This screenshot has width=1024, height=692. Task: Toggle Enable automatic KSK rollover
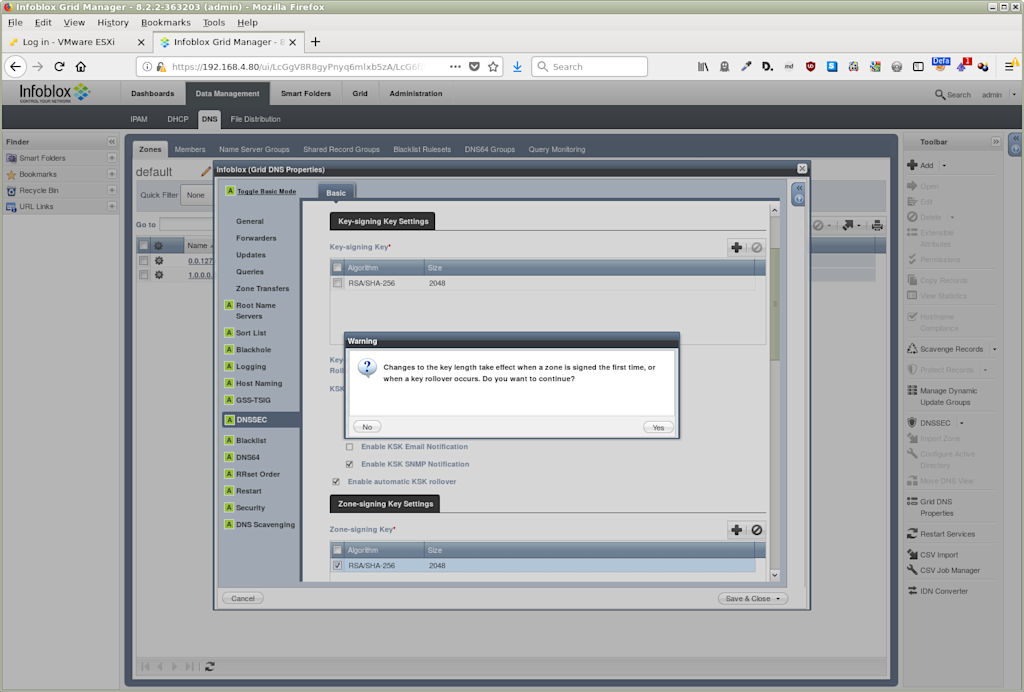click(336, 482)
